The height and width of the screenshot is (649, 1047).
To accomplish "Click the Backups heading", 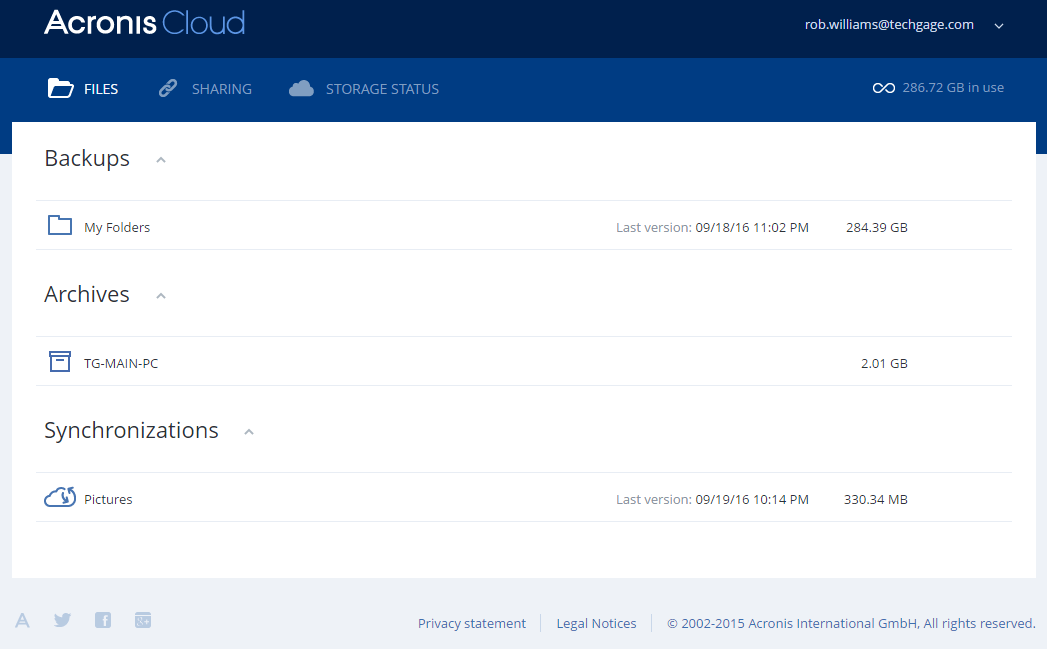I will pyautogui.click(x=87, y=159).
